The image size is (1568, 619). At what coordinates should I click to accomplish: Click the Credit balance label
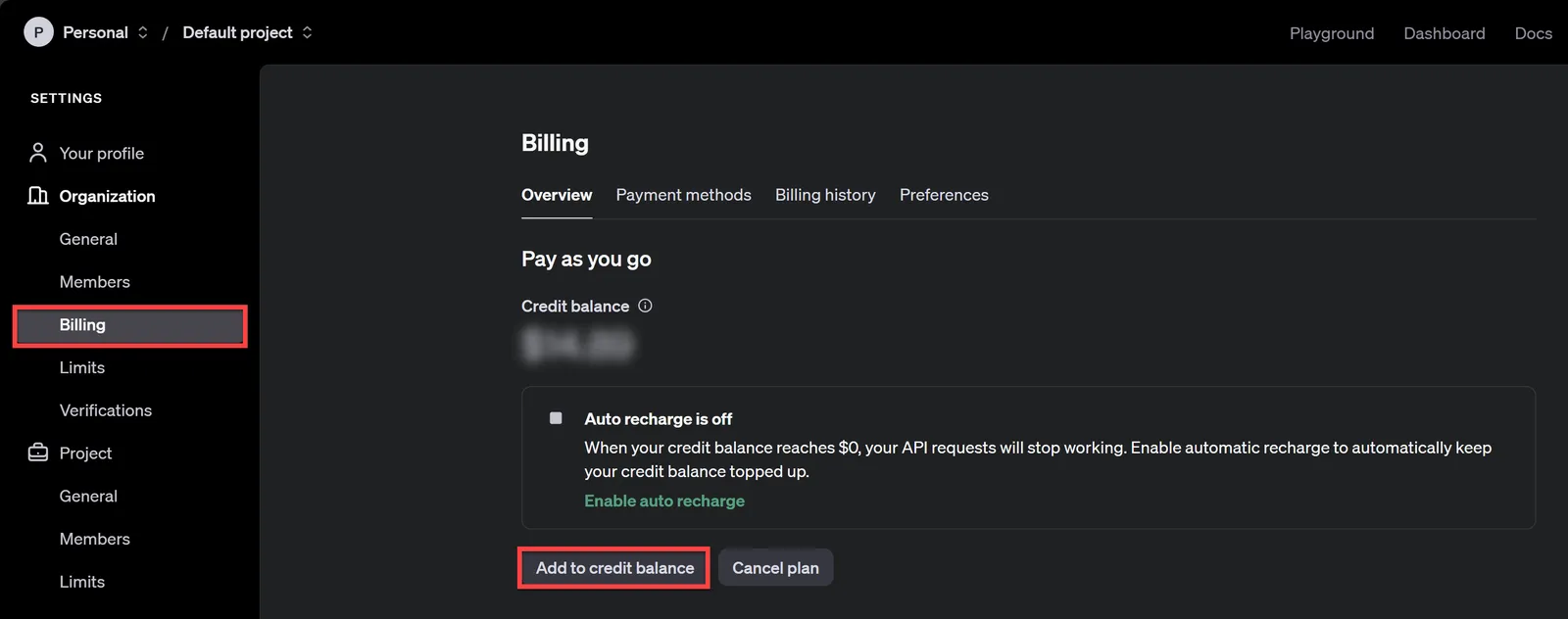(x=575, y=307)
